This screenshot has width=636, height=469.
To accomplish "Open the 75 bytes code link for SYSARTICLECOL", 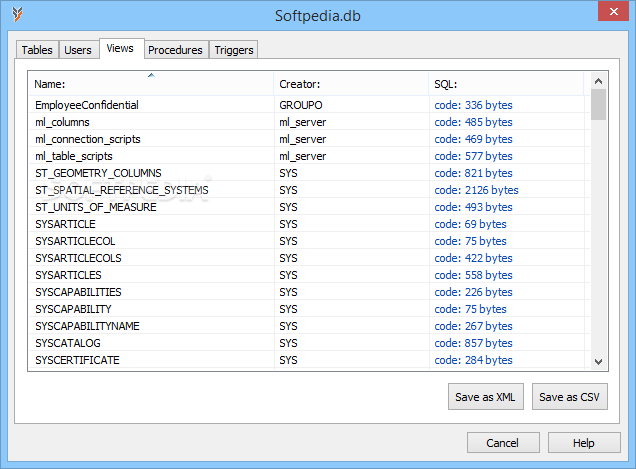I will pyautogui.click(x=471, y=241).
